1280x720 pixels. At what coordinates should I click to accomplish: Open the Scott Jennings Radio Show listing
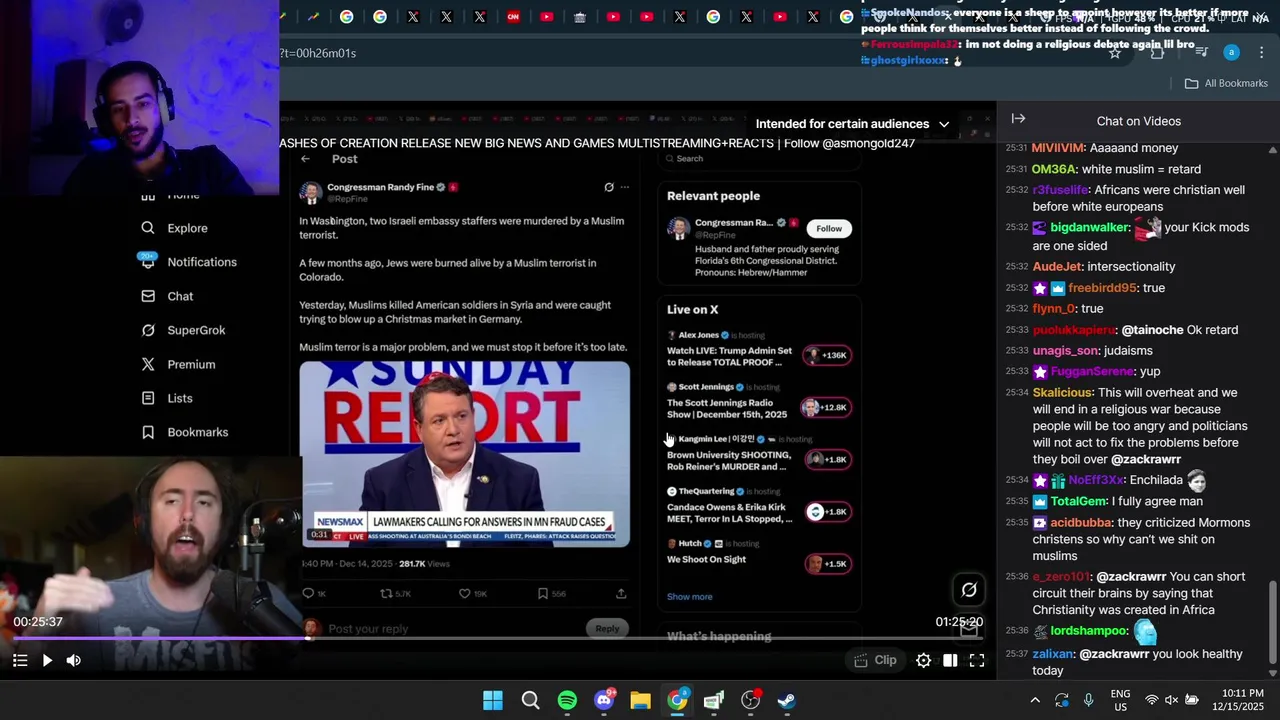coord(759,402)
